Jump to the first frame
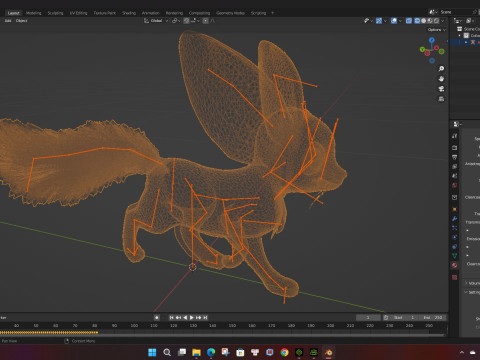480x360 pixels. pos(171,318)
